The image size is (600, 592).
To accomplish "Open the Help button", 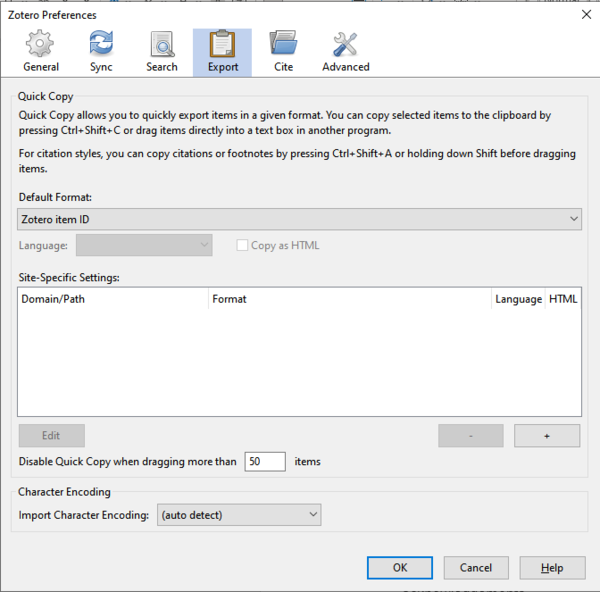I will point(552,568).
